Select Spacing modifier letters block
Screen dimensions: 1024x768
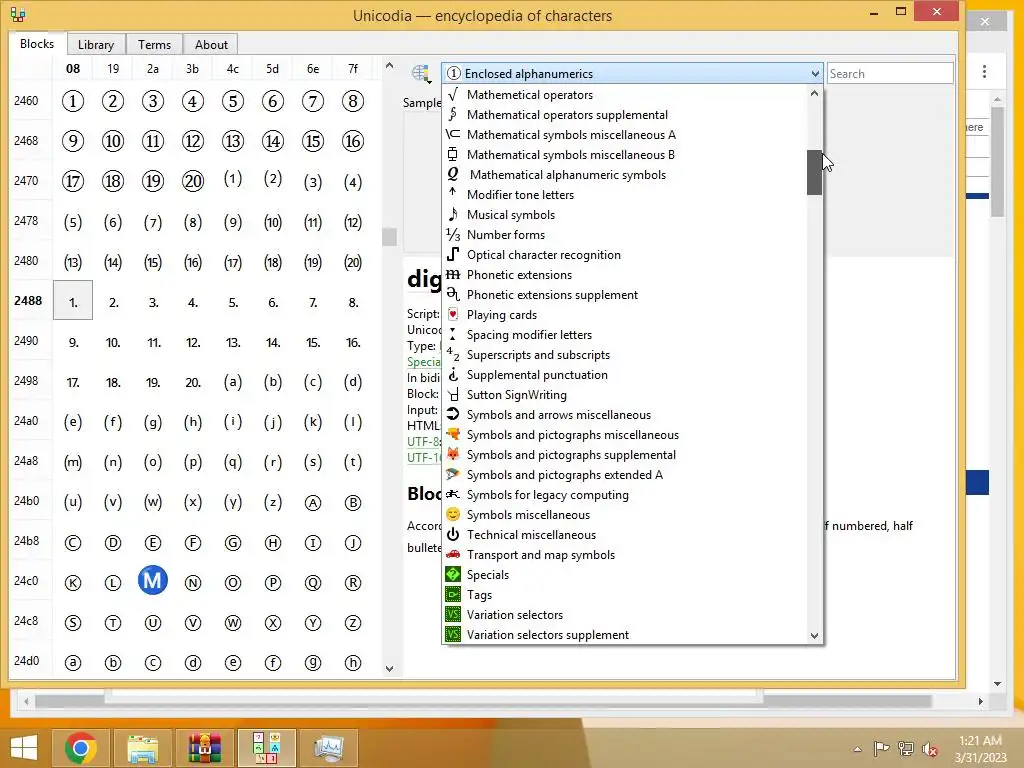point(625,335)
